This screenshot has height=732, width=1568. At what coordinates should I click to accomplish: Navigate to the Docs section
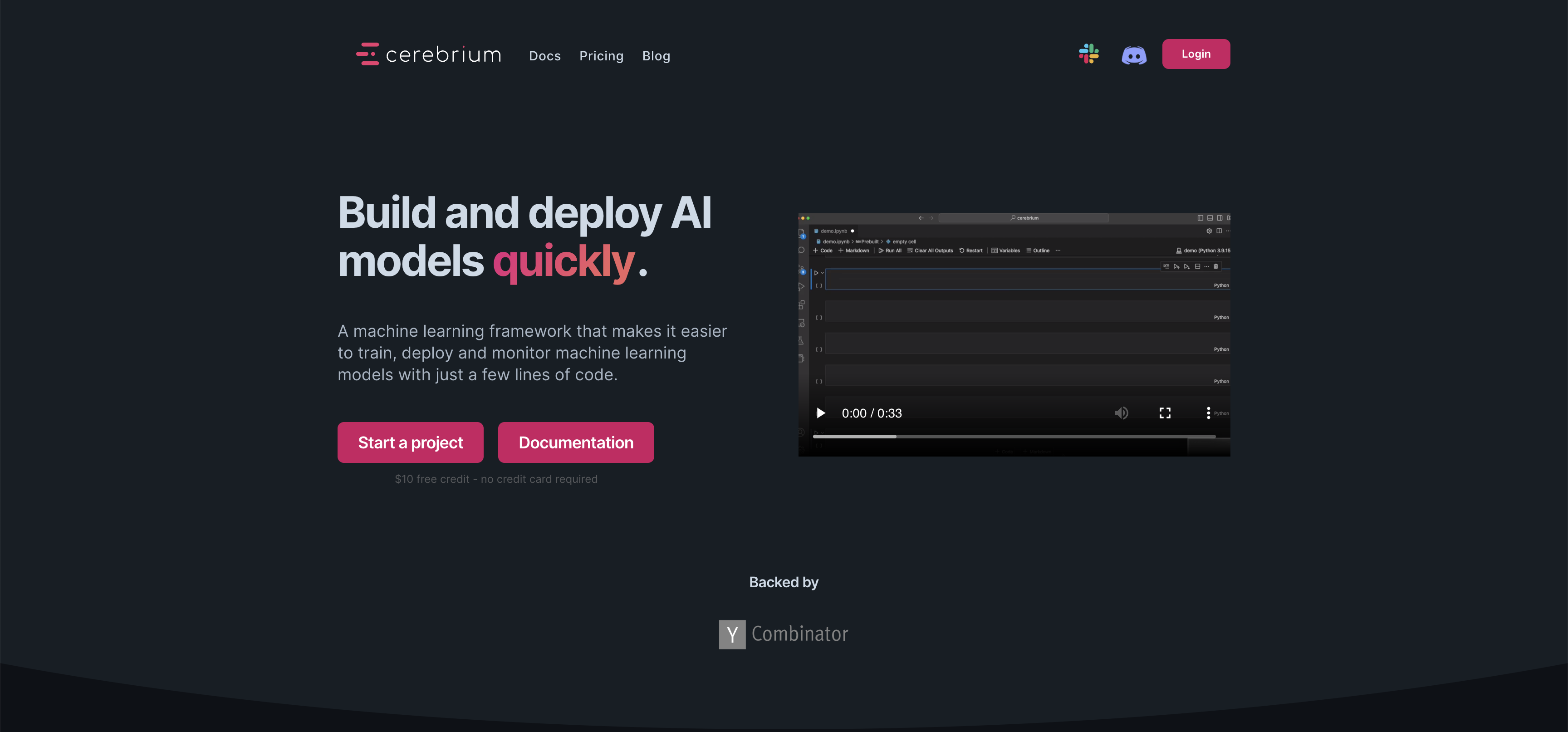point(544,55)
